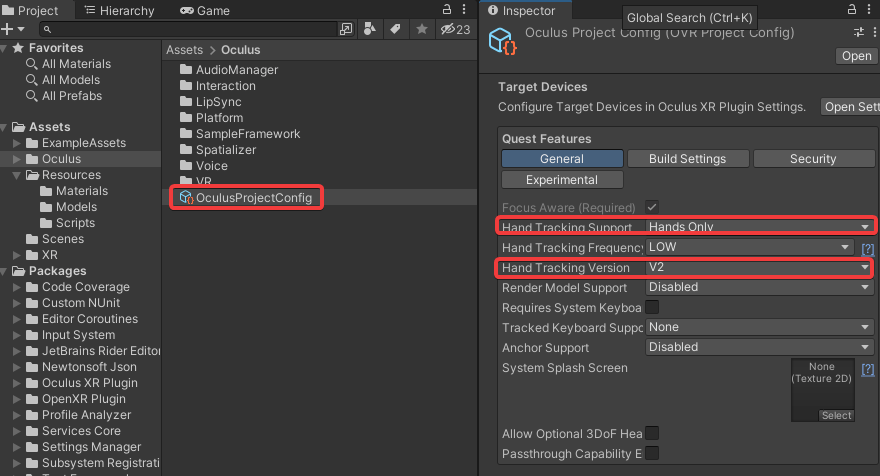Switch to the Project tab

(x=30, y=11)
